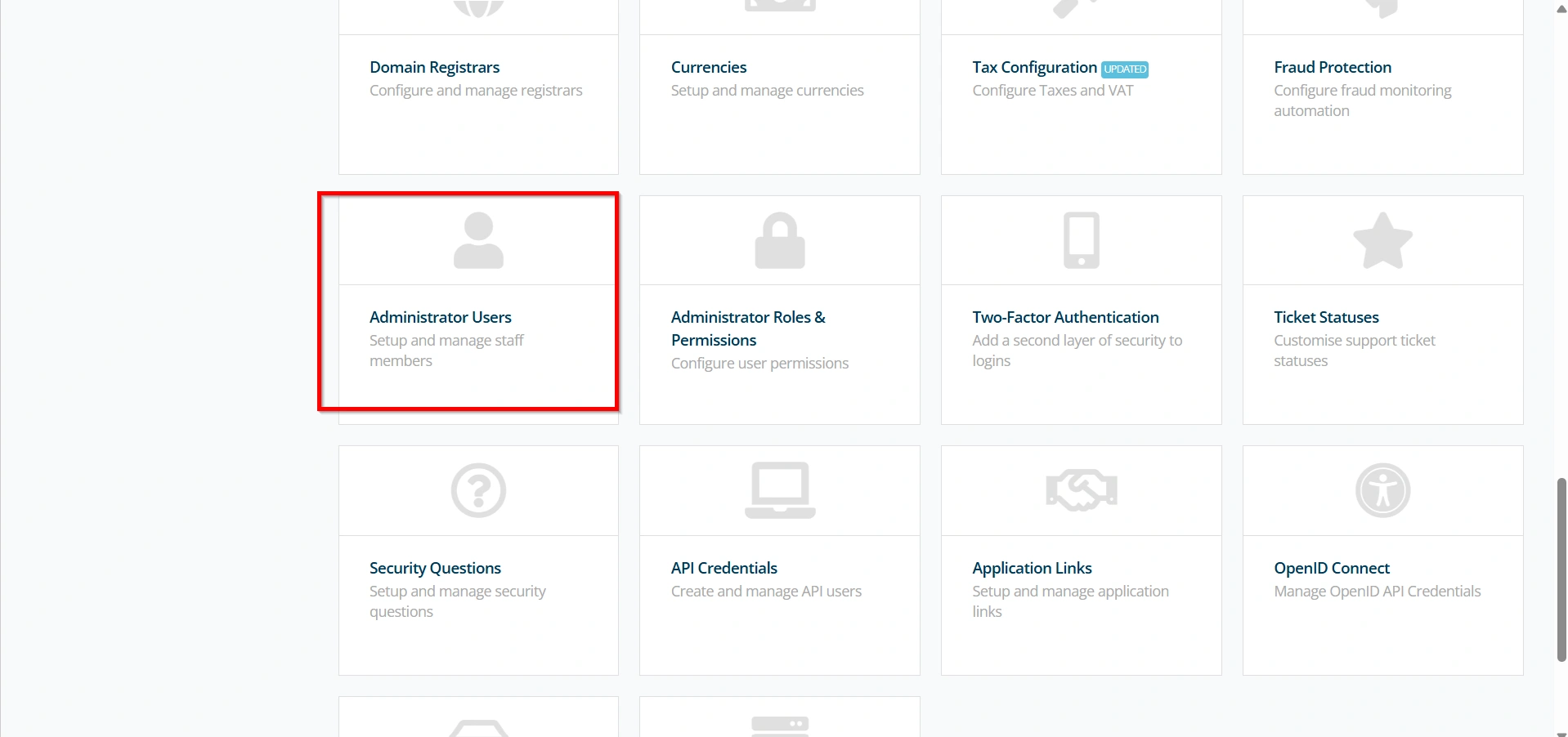Click the scrollbar up arrow
The height and width of the screenshot is (737, 1568).
tap(1561, 8)
